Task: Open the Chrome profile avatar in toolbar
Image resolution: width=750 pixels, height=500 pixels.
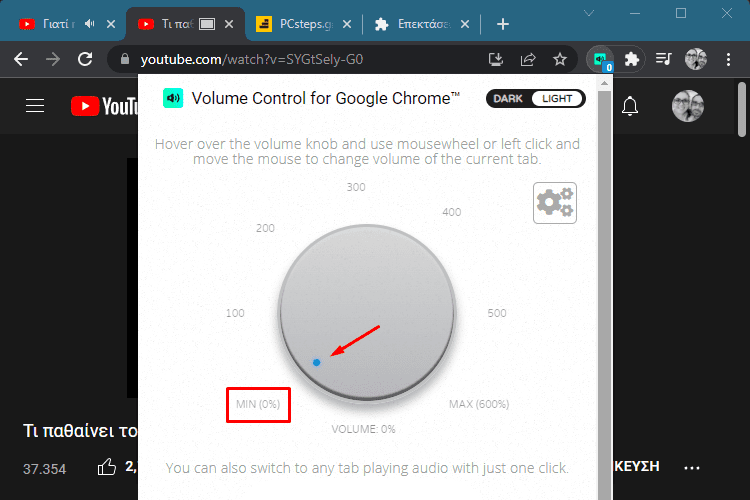Action: pos(695,59)
